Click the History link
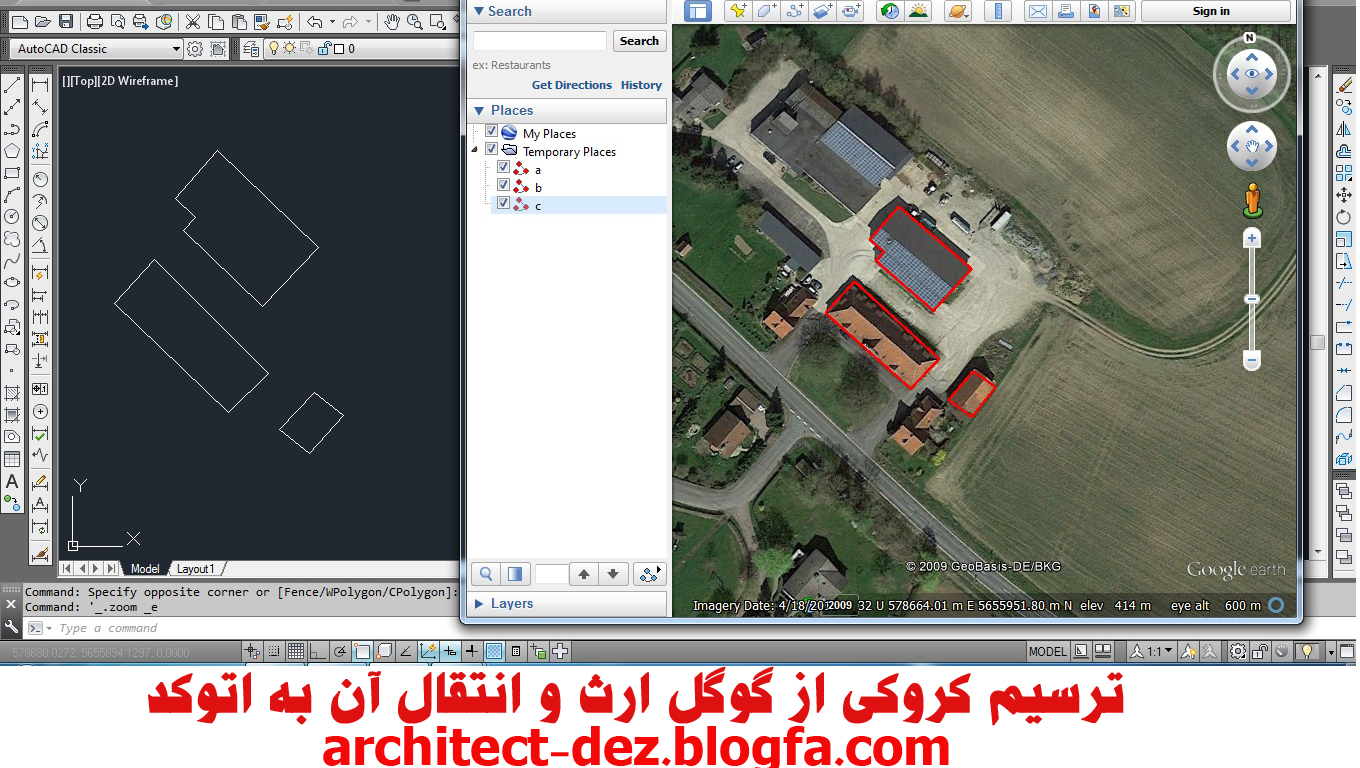Image resolution: width=1360 pixels, height=768 pixels. pos(641,85)
